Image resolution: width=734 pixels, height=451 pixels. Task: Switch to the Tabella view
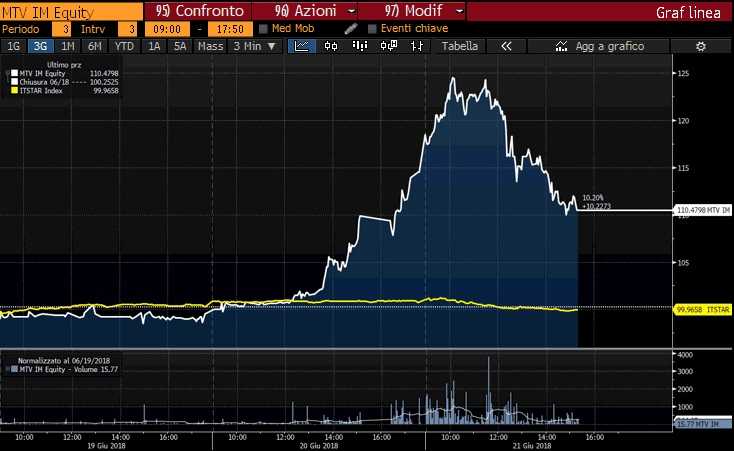pos(460,46)
